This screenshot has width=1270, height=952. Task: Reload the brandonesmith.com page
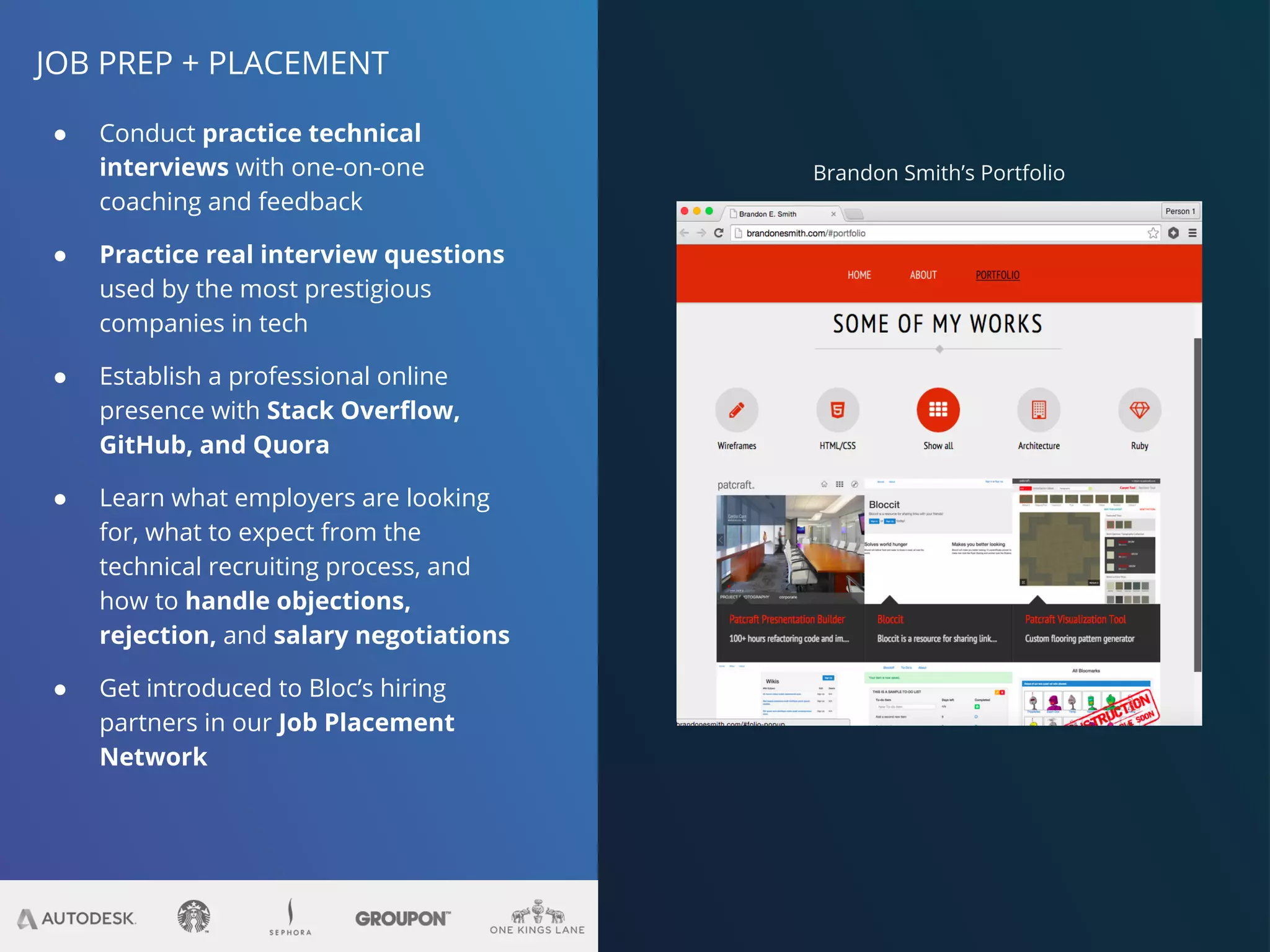719,233
